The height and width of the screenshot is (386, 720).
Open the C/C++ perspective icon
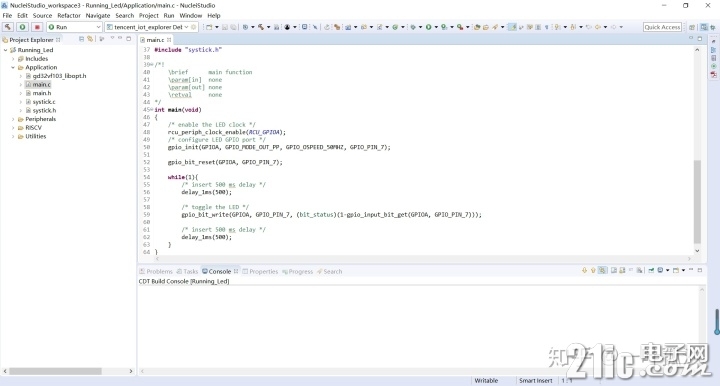704,27
